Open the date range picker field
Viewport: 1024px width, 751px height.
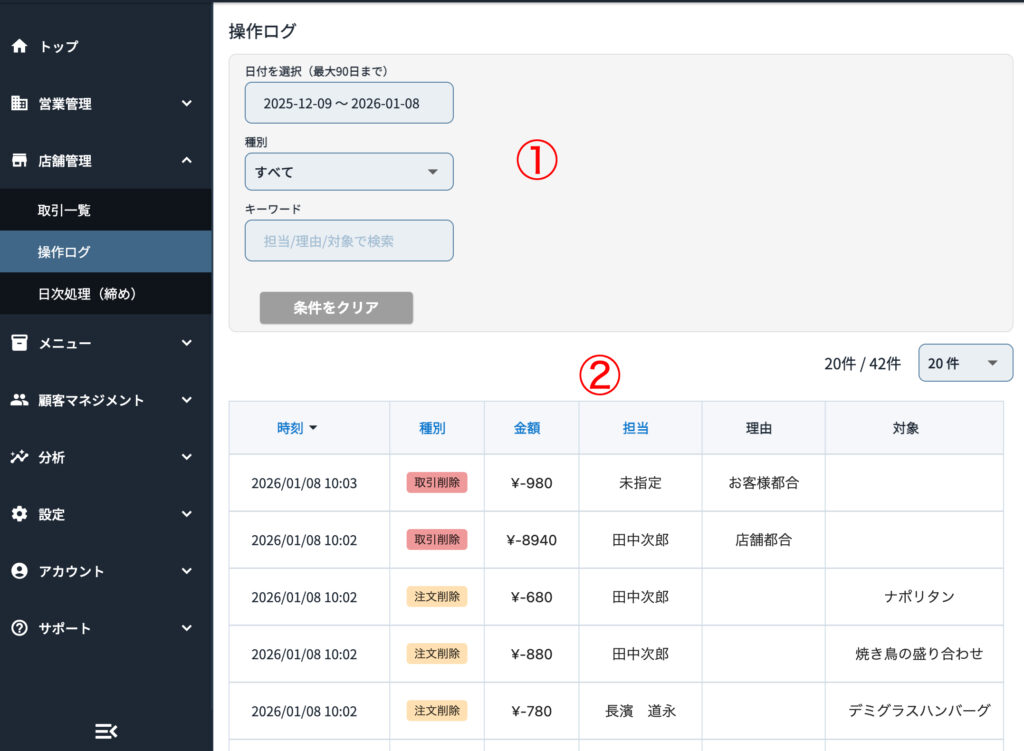348,103
